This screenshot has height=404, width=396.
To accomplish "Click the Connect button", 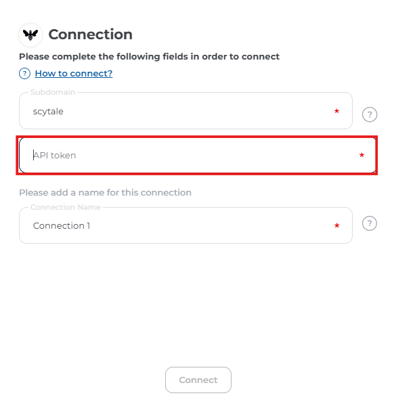I will tap(198, 380).
